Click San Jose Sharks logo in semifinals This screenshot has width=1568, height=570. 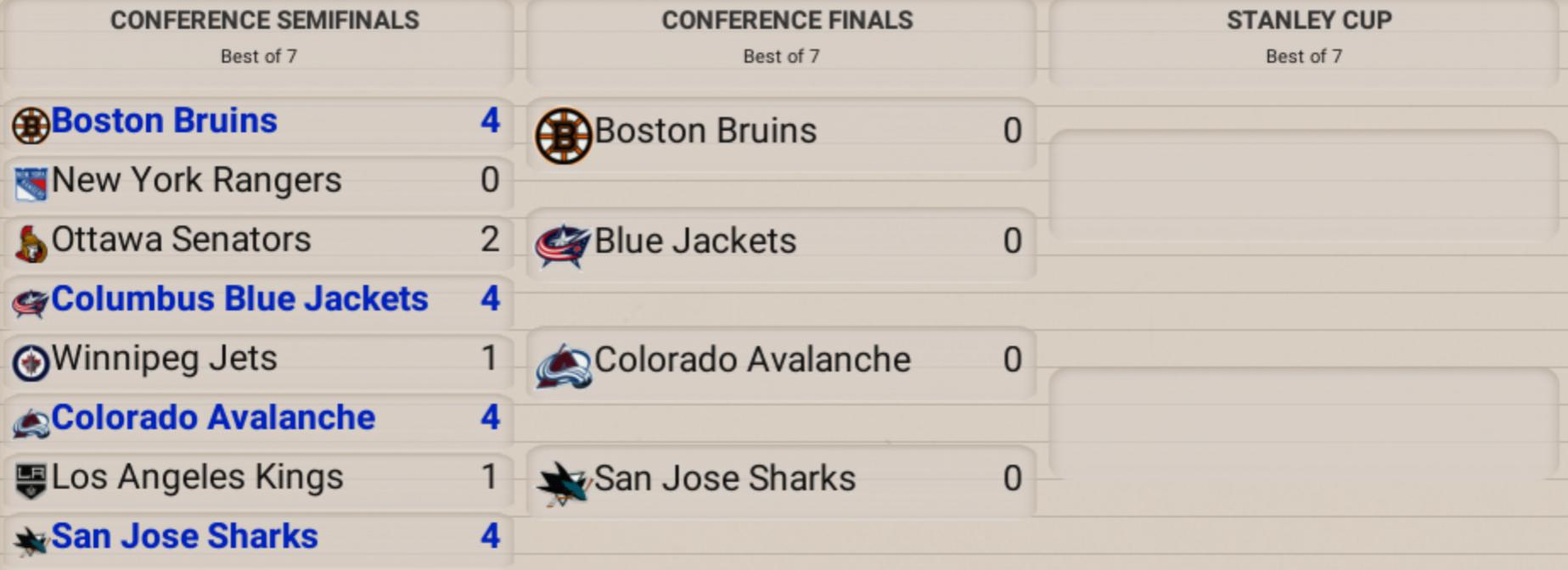pos(31,540)
